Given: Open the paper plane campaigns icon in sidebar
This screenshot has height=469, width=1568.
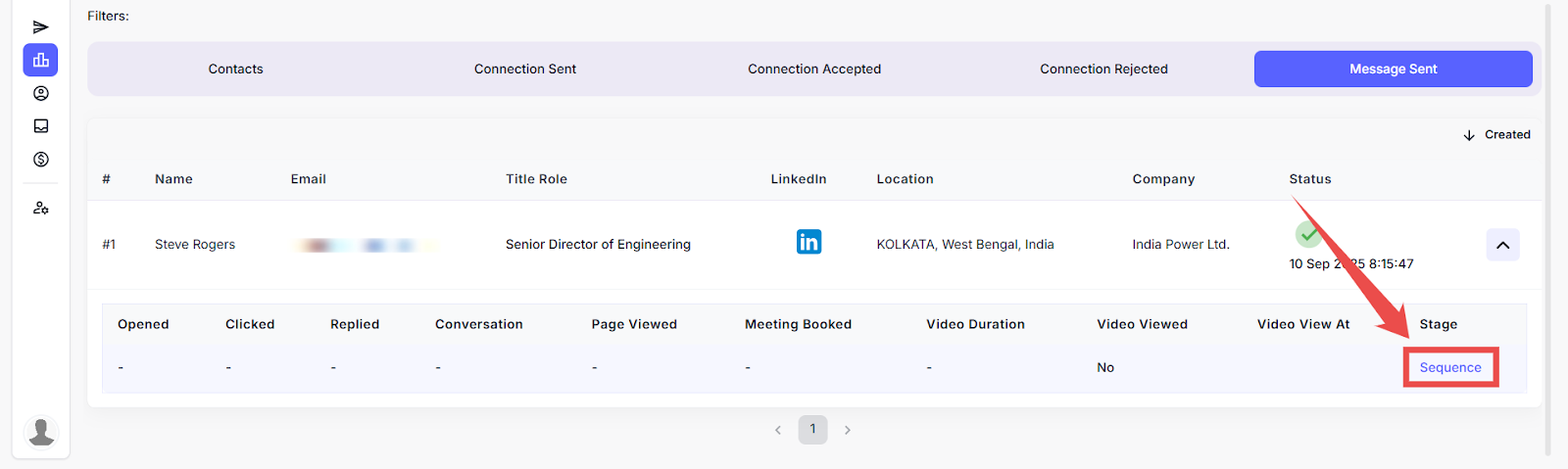Looking at the screenshot, I should point(40,27).
